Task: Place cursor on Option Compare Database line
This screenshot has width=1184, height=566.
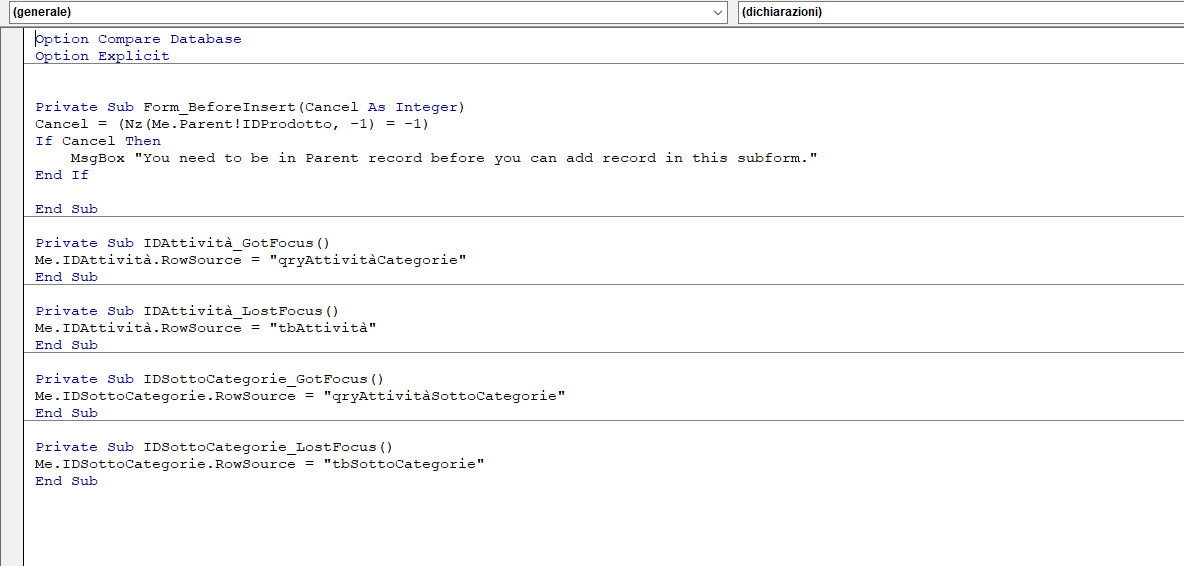Action: [x=138, y=39]
